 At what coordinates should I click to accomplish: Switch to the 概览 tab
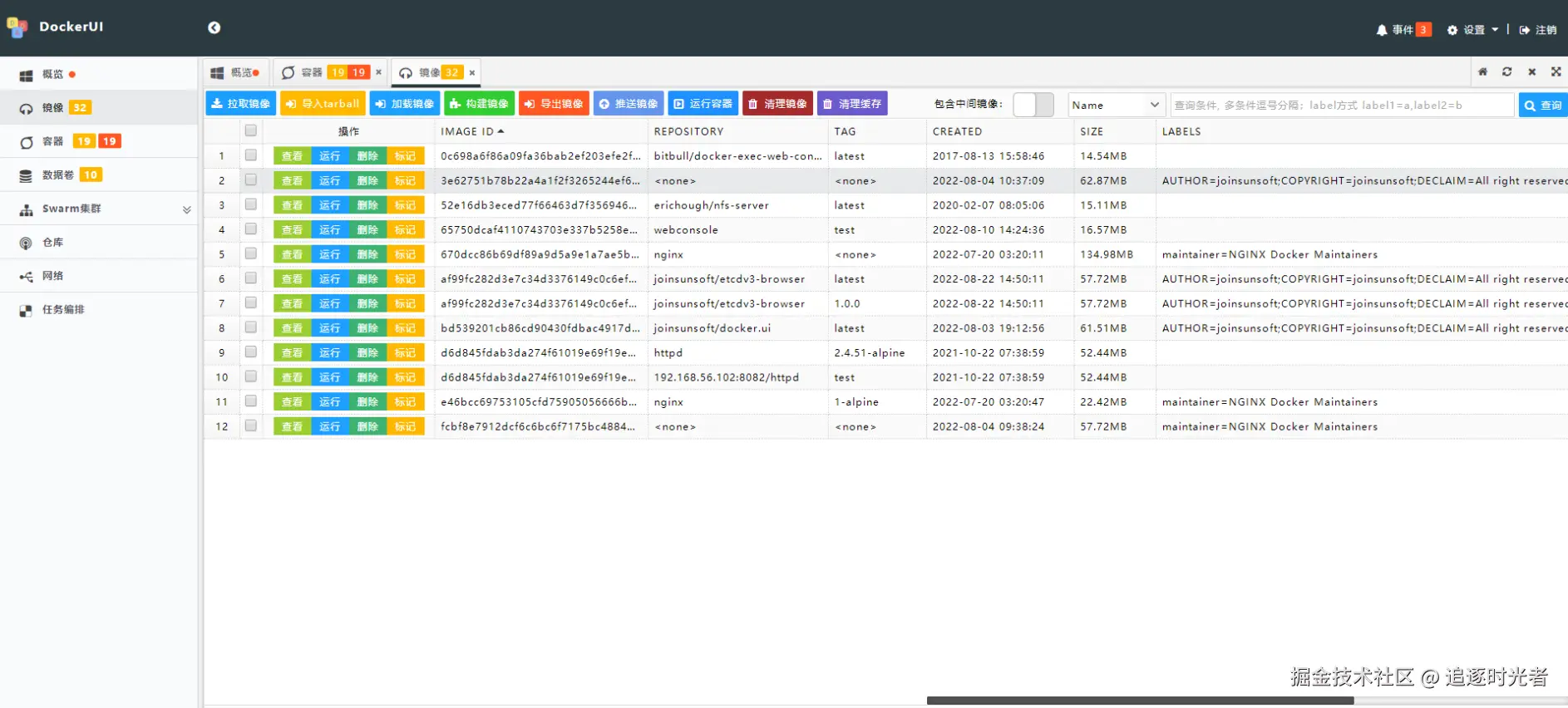pos(235,72)
